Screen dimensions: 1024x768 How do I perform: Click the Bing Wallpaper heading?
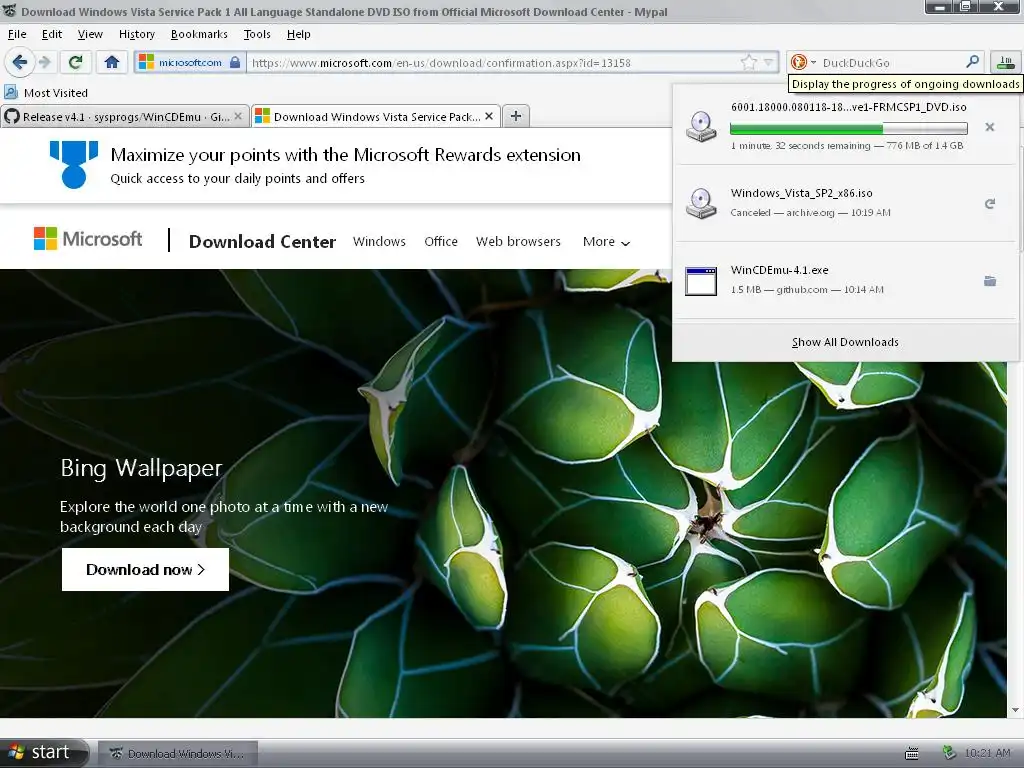(x=141, y=468)
